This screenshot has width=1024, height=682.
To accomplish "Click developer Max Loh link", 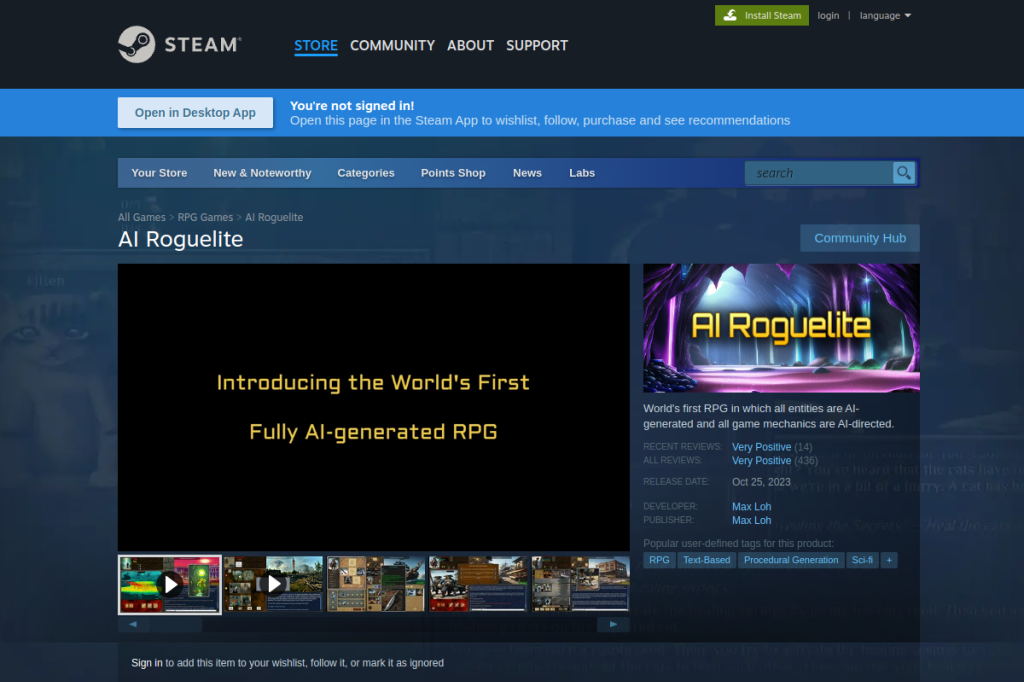I will [x=752, y=506].
